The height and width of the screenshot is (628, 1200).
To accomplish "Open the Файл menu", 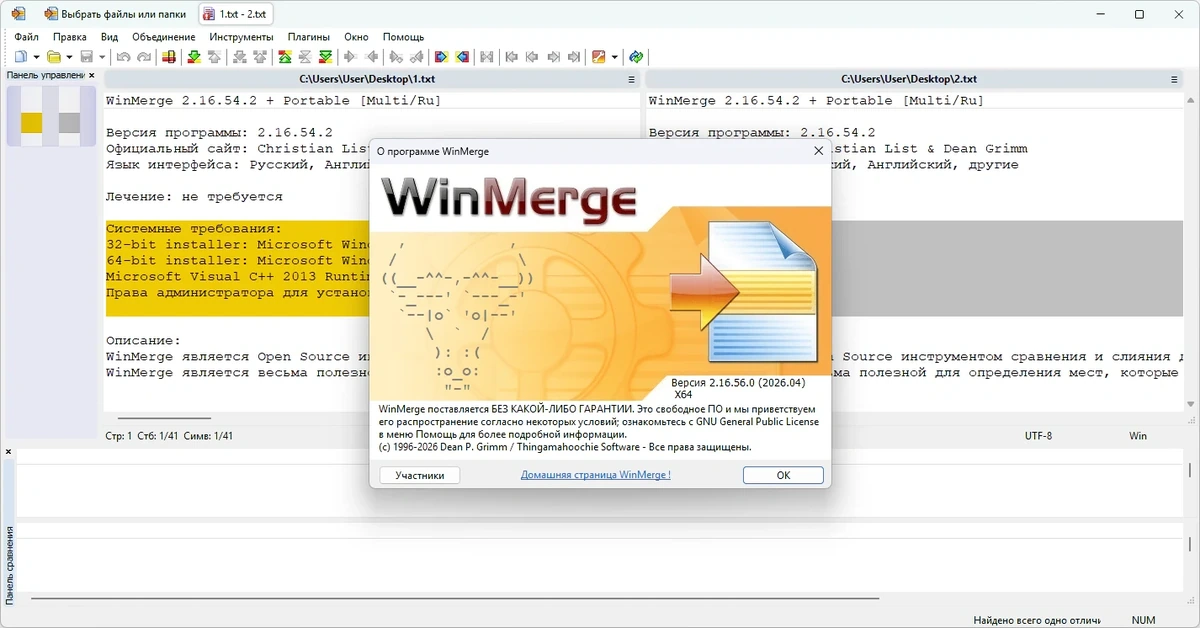I will 26,37.
